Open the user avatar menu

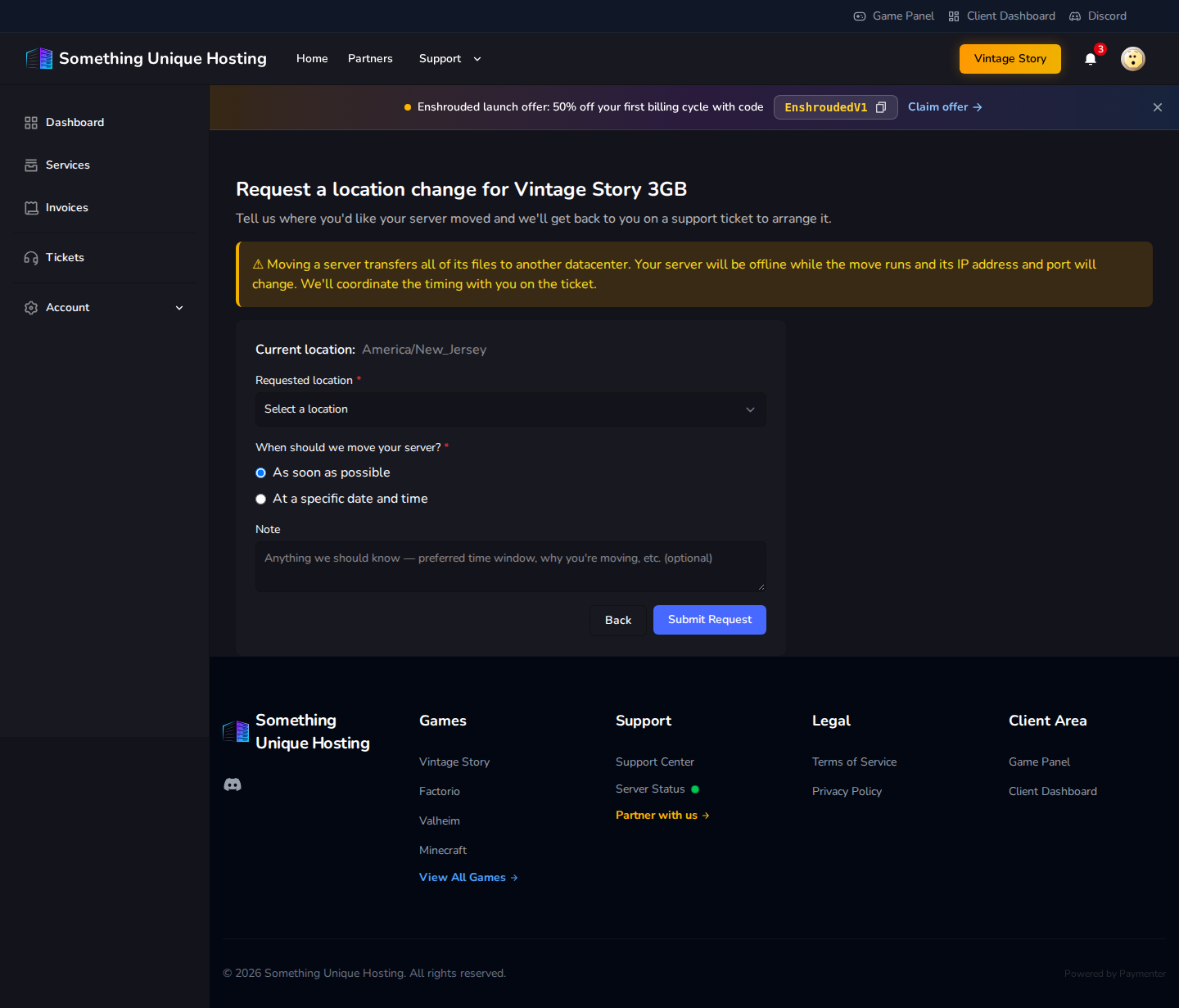point(1133,59)
